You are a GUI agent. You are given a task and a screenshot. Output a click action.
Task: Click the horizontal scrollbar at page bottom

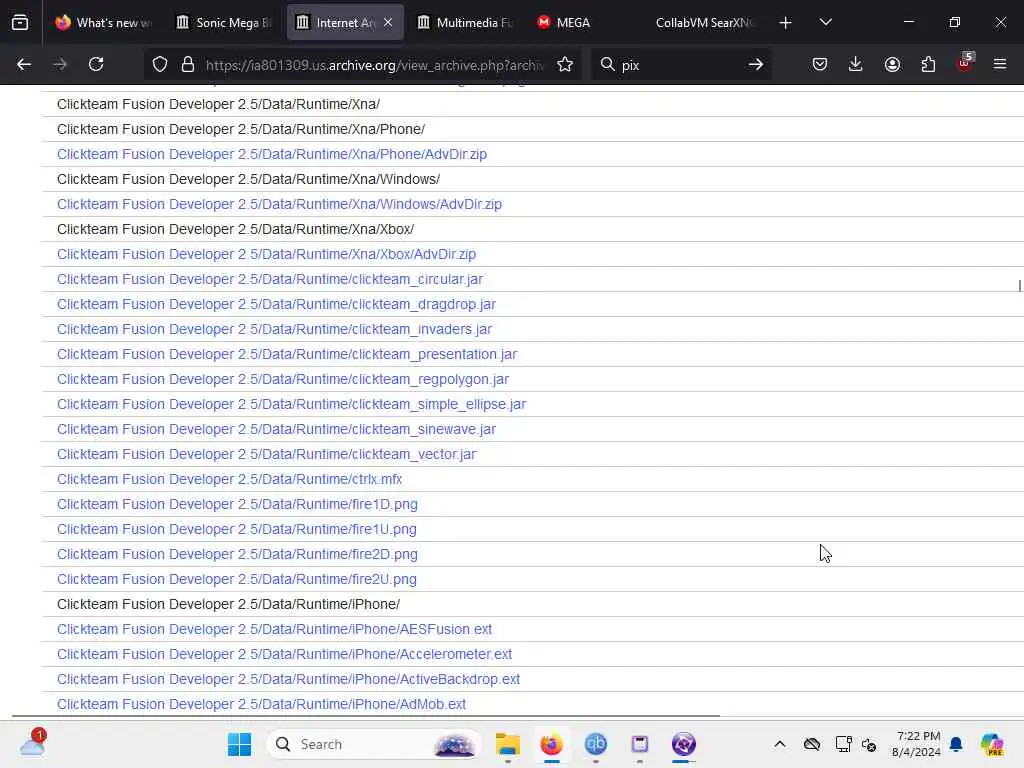[366, 716]
